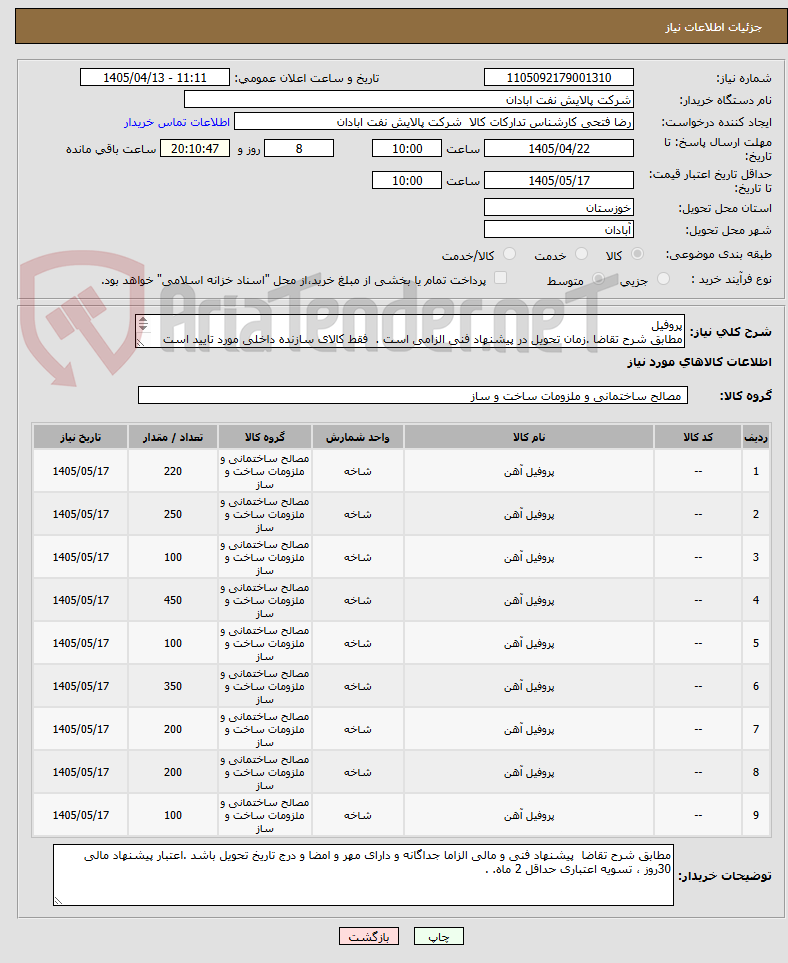Select the جزیی purchase type radio
The width and height of the screenshot is (788, 963).
click(x=663, y=279)
